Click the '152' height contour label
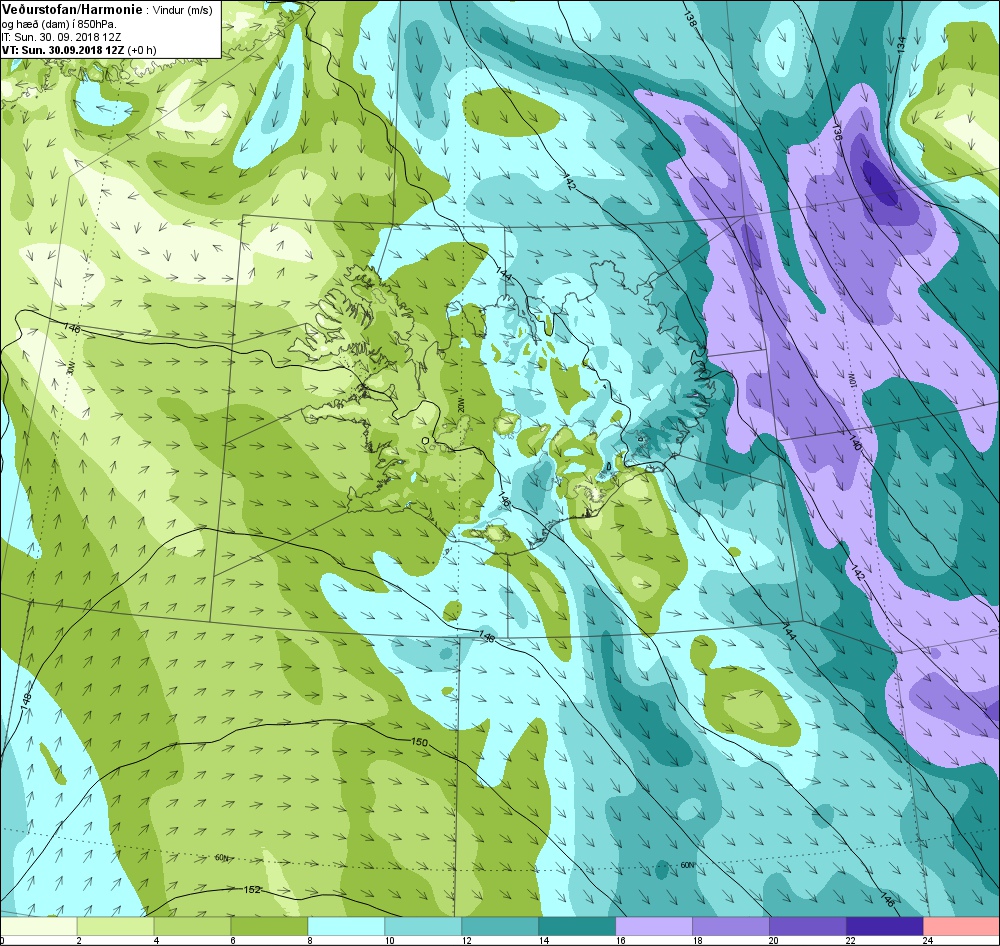1000x946 pixels. (x=253, y=889)
